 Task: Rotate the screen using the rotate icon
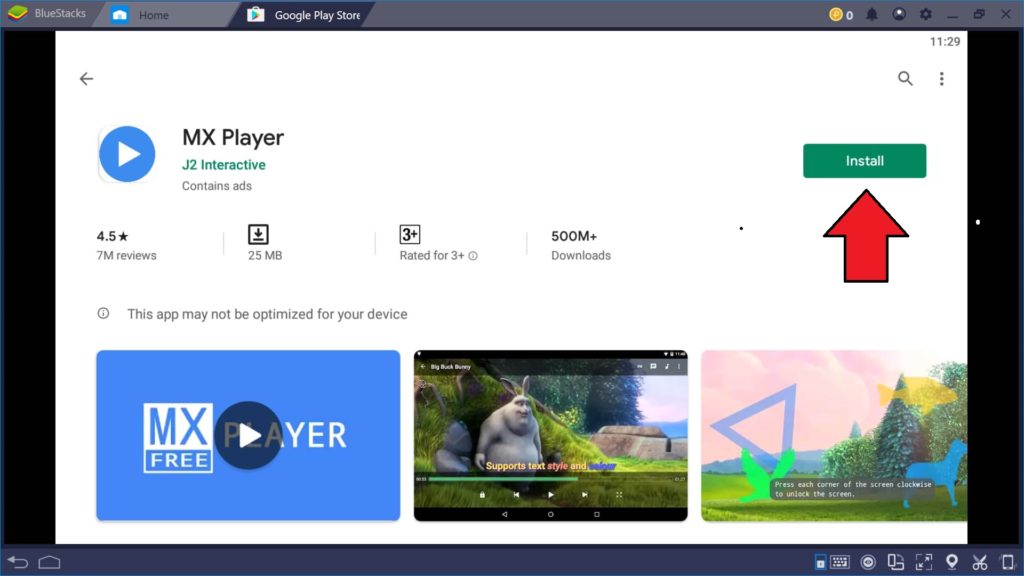(x=897, y=562)
